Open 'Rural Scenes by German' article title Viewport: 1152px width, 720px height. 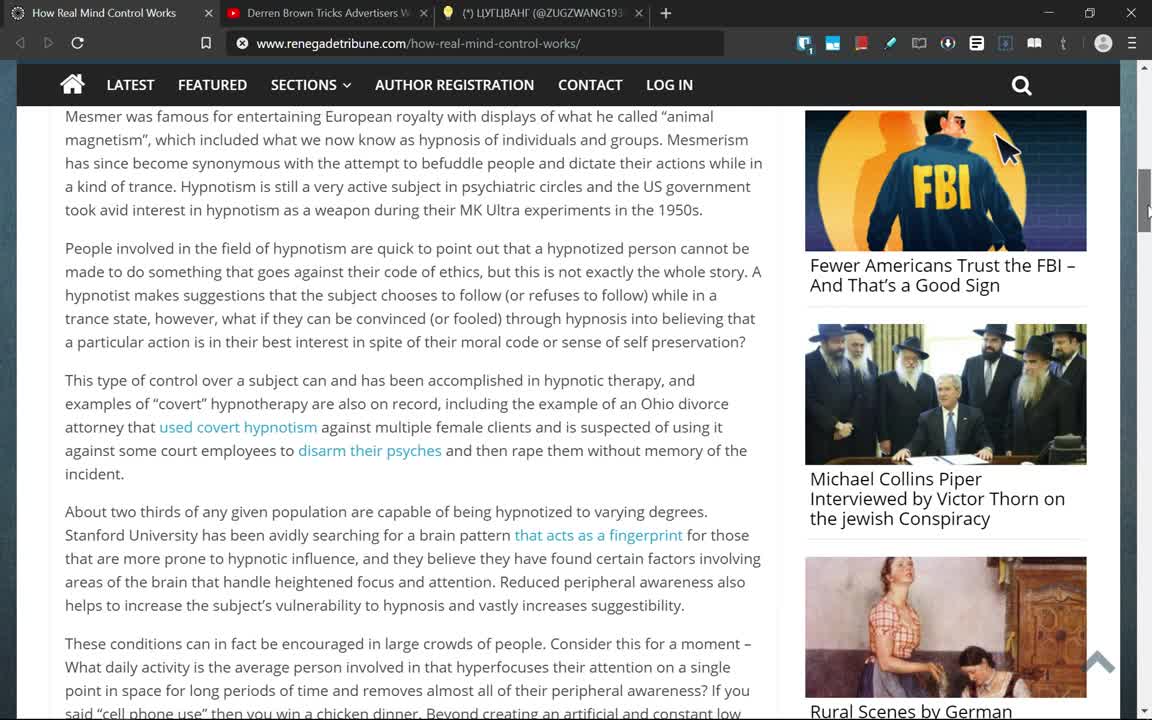click(x=911, y=711)
